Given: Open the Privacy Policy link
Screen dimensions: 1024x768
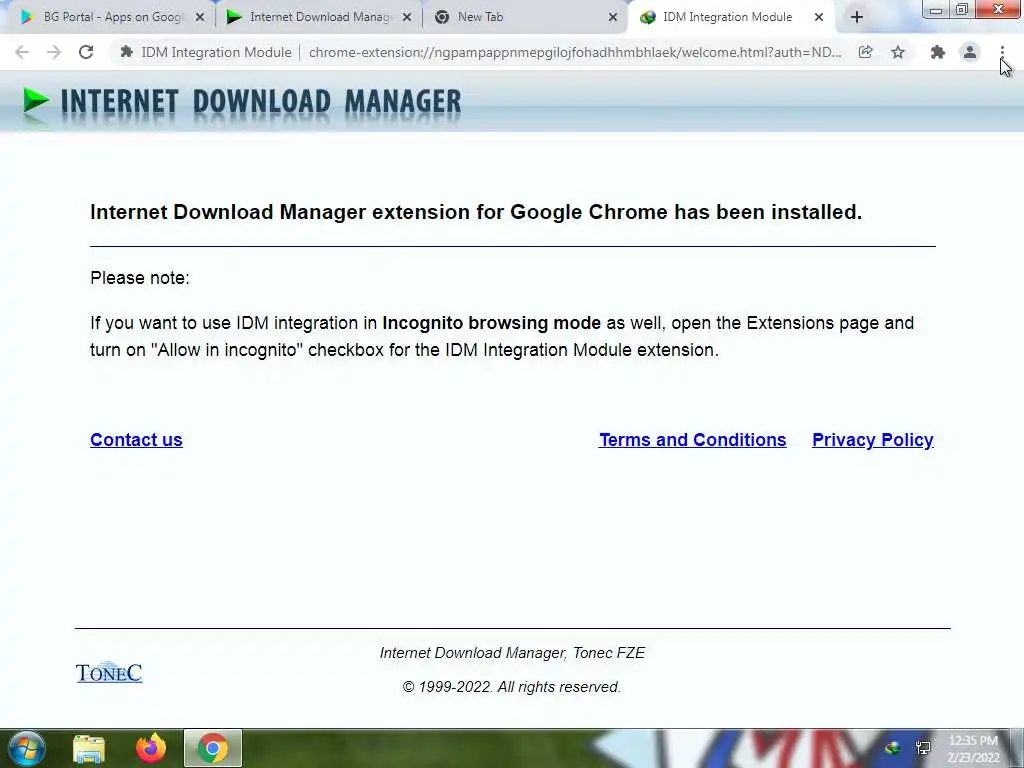Looking at the screenshot, I should pos(872,440).
